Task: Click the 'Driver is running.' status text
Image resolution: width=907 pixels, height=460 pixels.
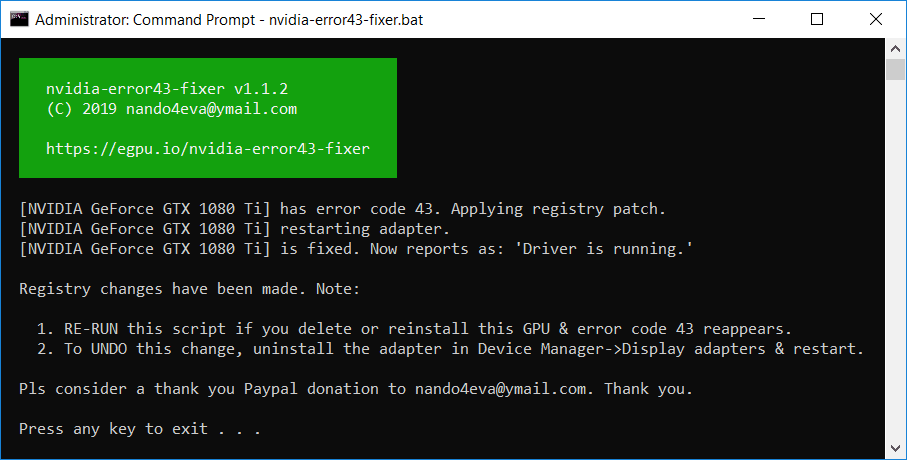Action: [607, 249]
